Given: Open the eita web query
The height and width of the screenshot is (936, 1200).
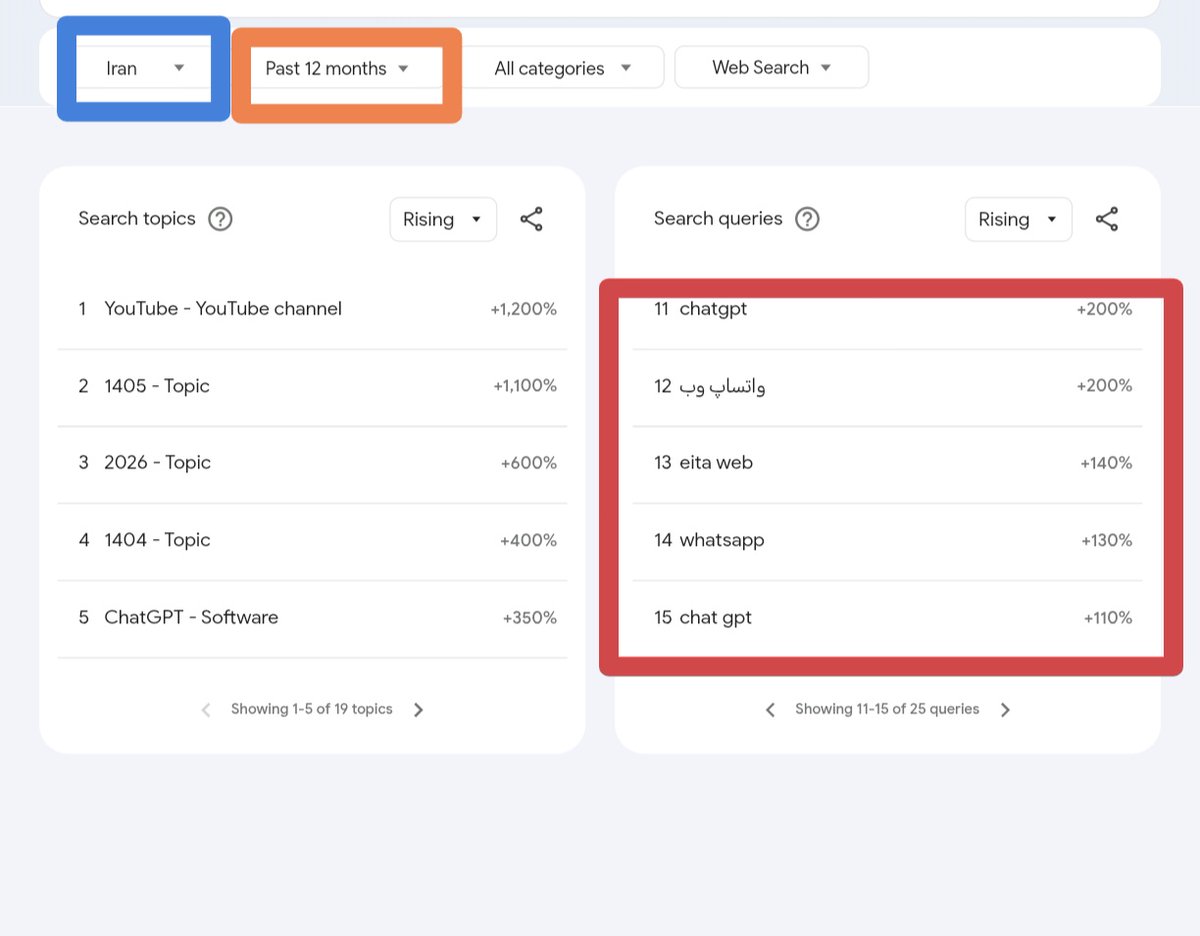Looking at the screenshot, I should point(887,463).
